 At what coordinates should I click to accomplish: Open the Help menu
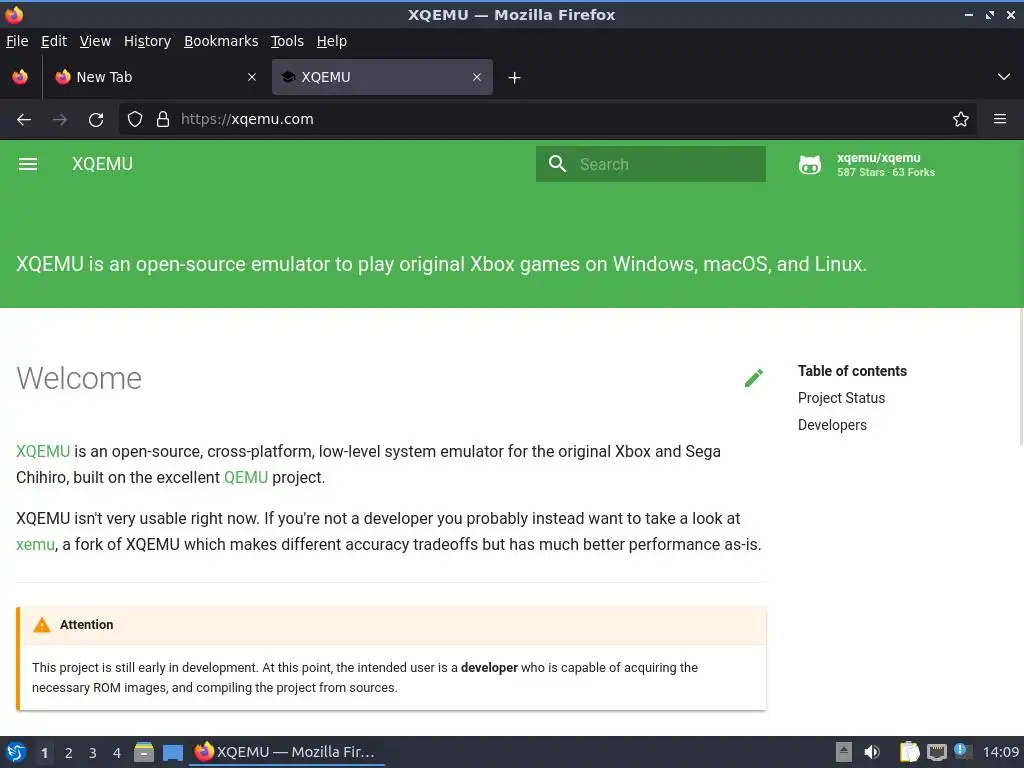[x=332, y=41]
